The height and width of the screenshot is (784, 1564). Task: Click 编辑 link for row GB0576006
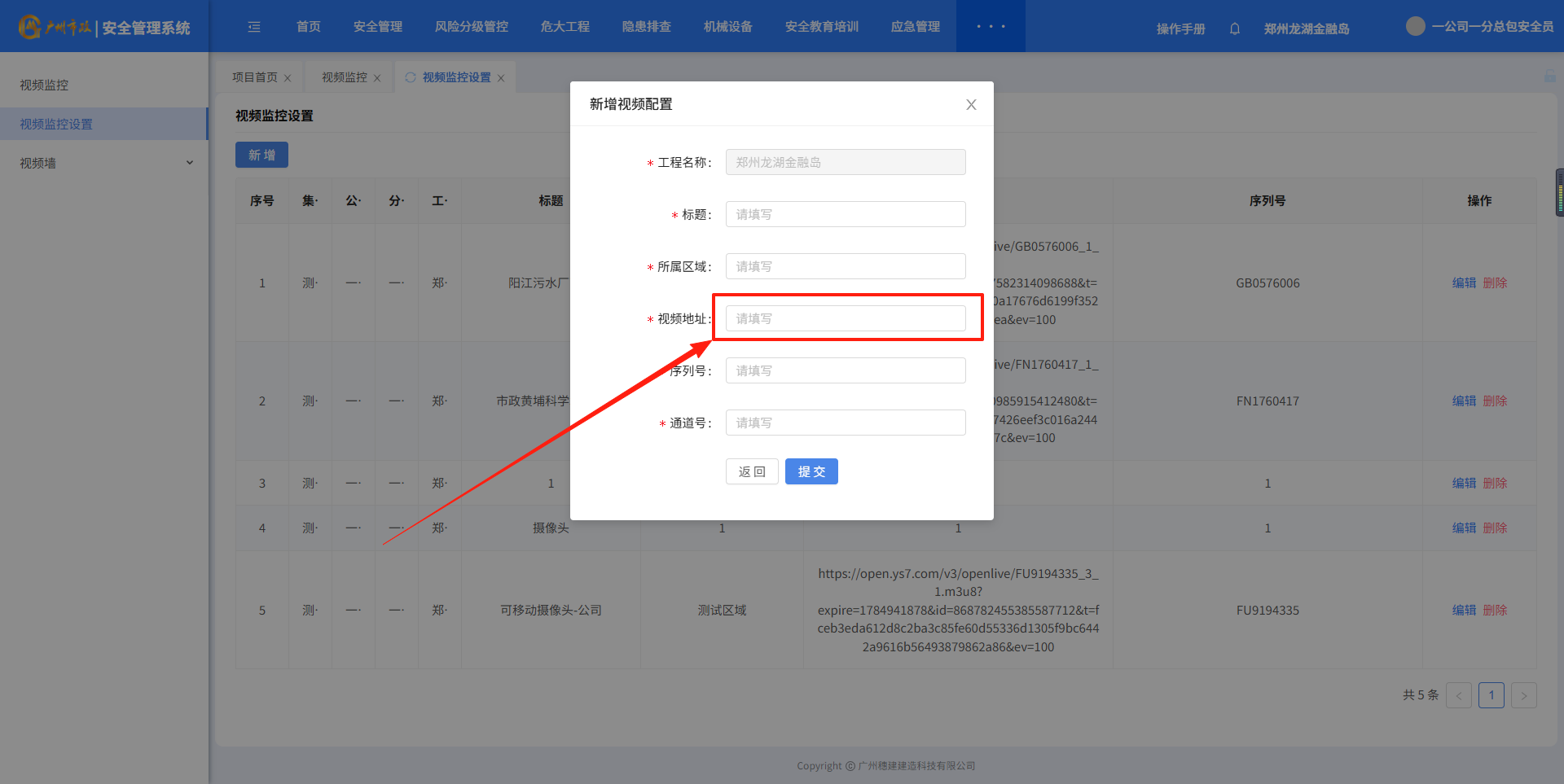[x=1464, y=283]
